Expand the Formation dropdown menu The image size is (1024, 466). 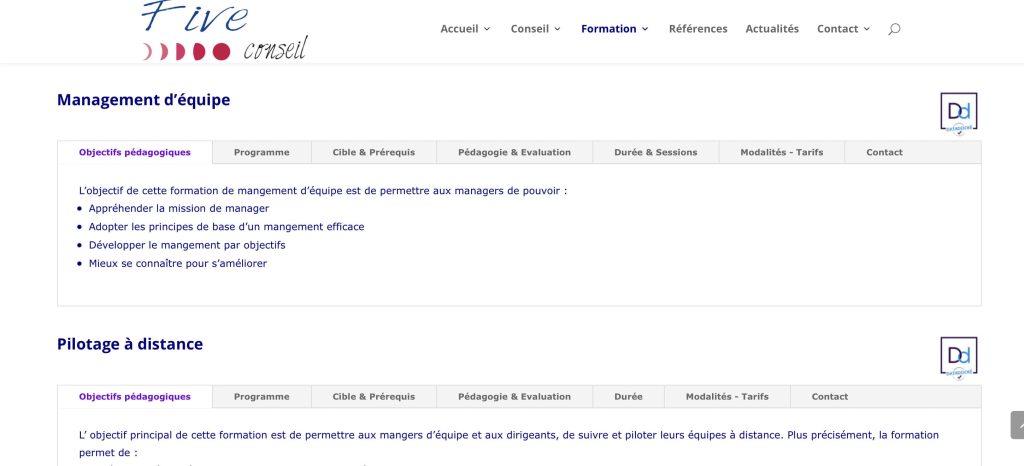tap(614, 29)
